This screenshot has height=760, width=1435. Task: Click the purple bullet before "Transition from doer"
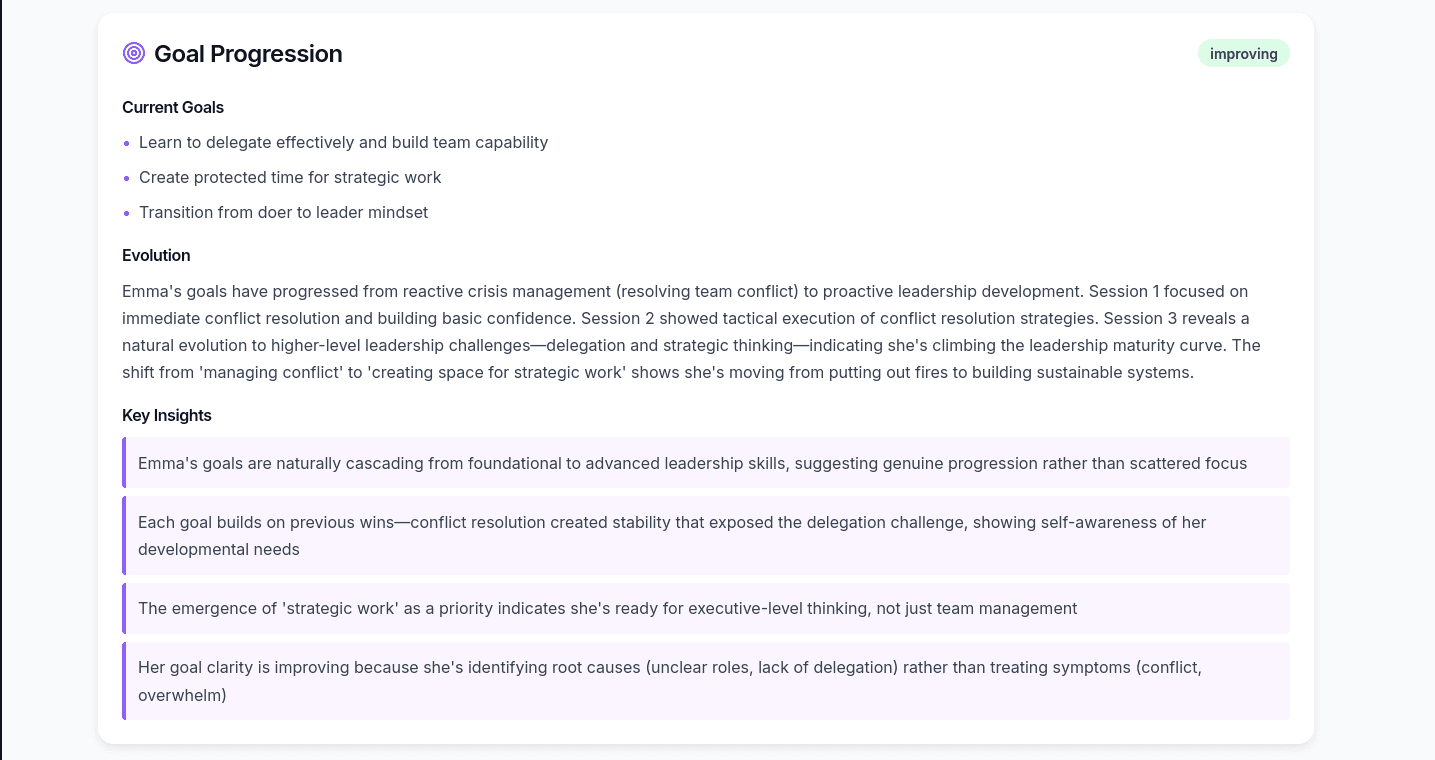click(127, 213)
